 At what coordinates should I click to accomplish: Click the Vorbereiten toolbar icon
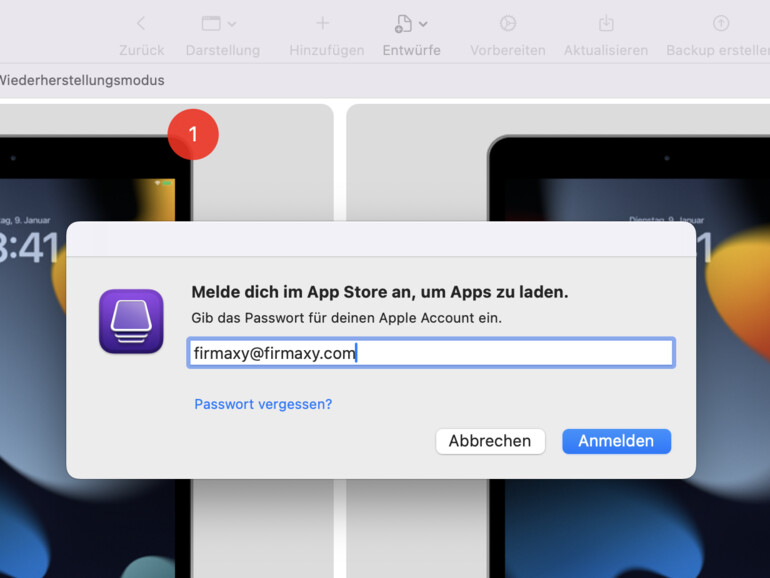click(508, 23)
